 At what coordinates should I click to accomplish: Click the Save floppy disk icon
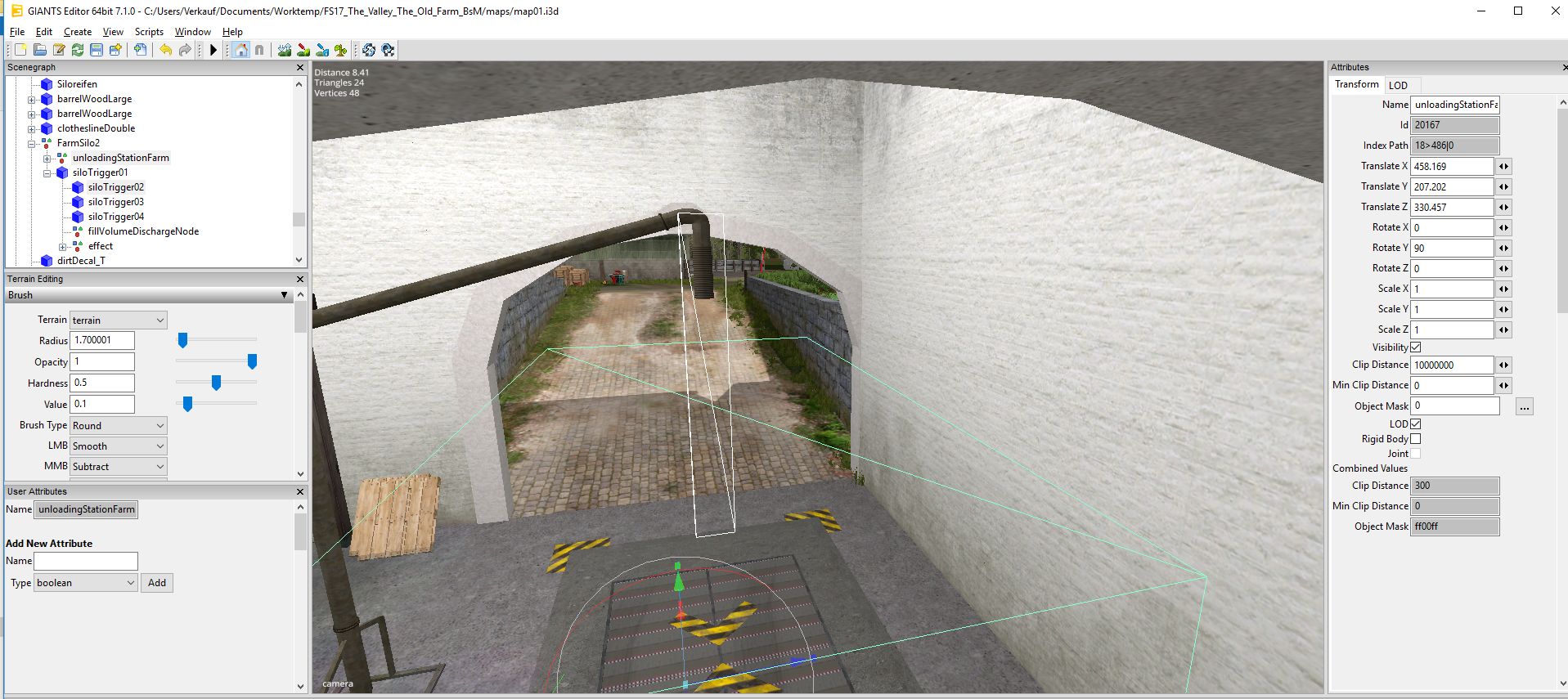click(96, 50)
